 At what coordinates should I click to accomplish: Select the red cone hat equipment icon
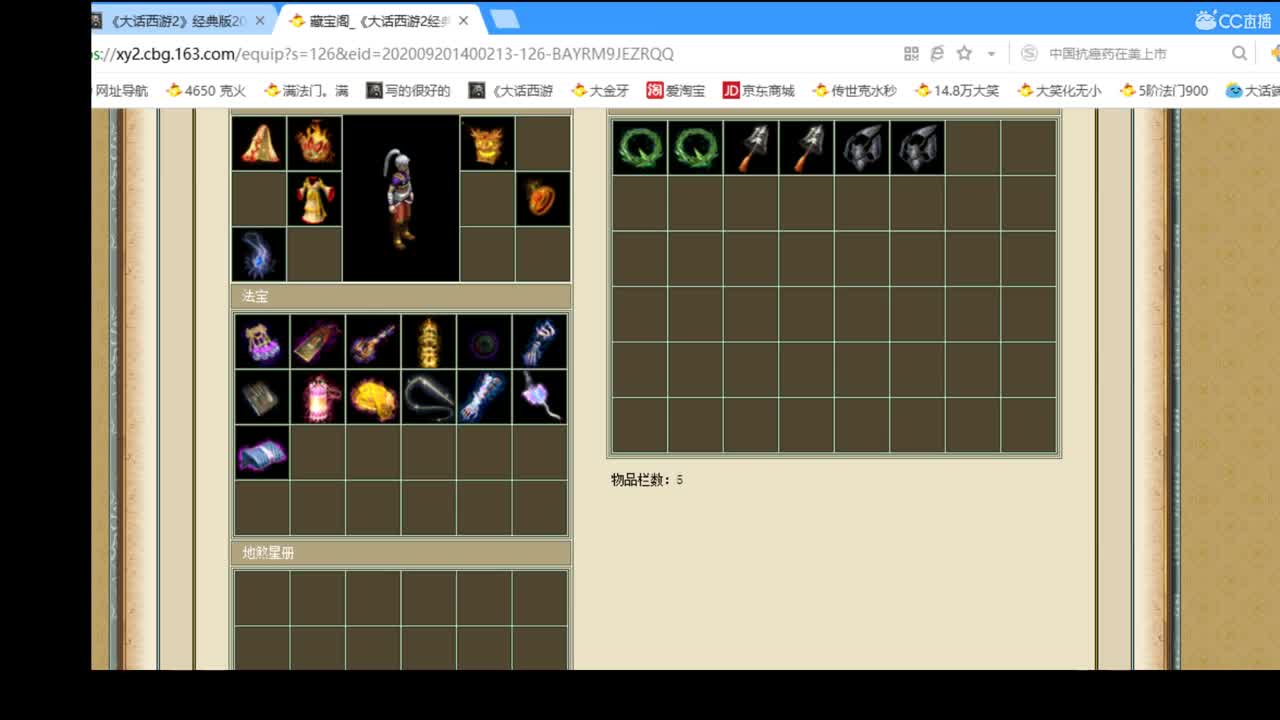260,143
